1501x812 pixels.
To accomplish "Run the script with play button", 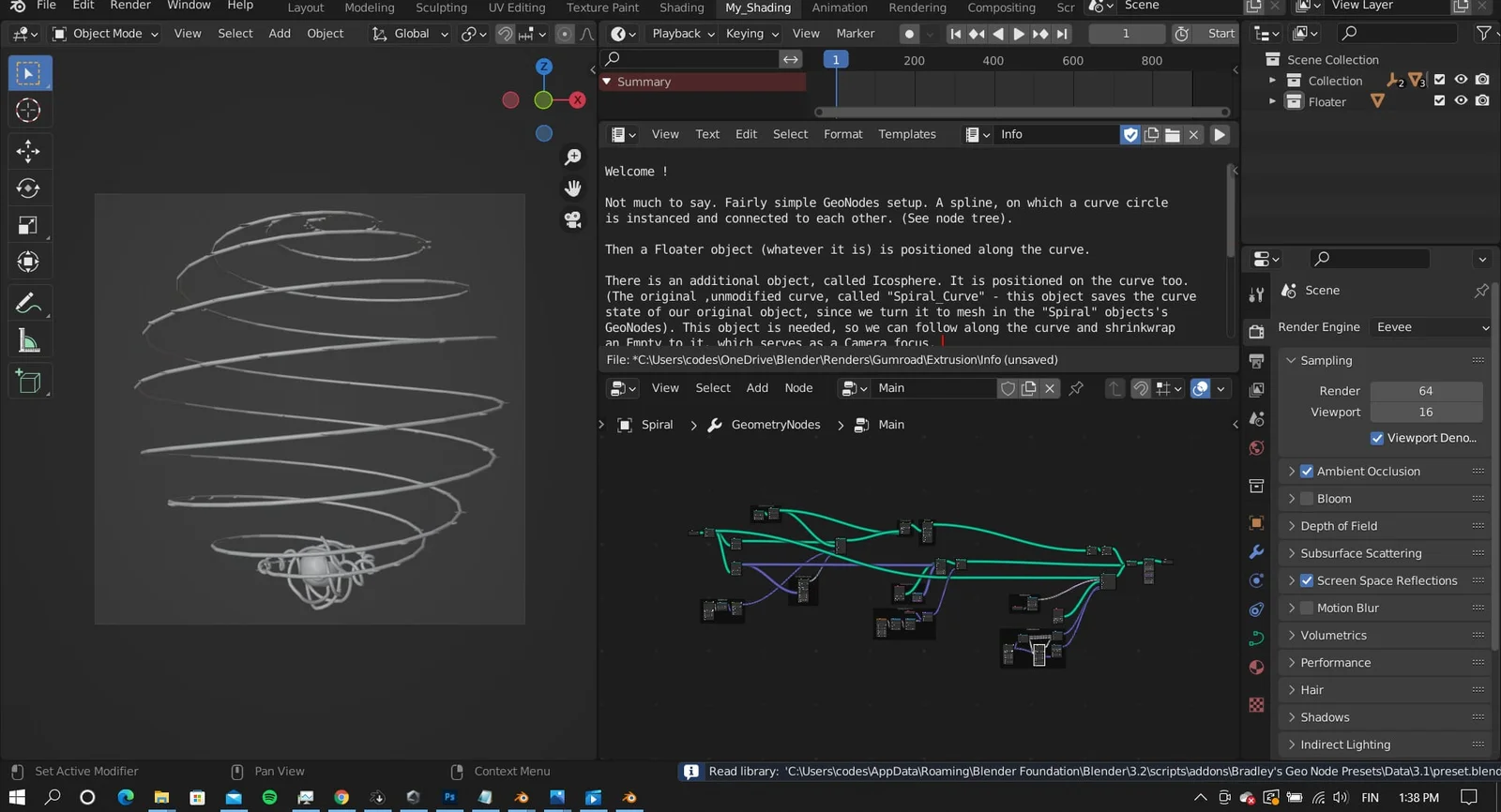I will point(1220,135).
